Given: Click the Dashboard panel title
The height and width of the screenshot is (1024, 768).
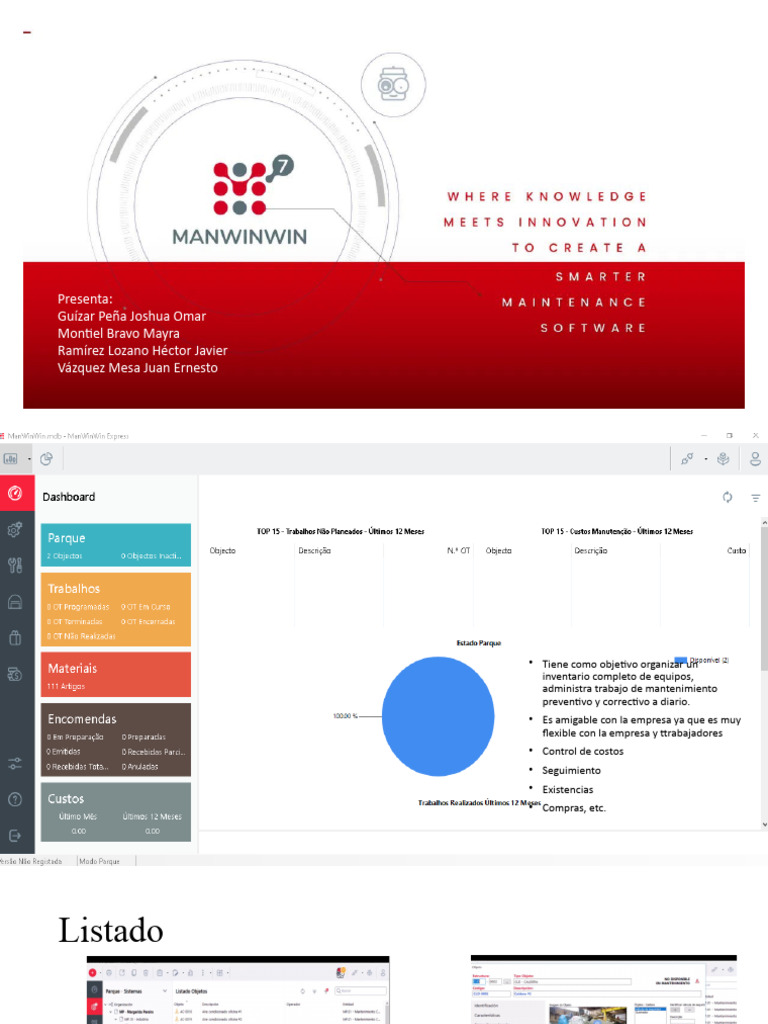Looking at the screenshot, I should point(69,497).
